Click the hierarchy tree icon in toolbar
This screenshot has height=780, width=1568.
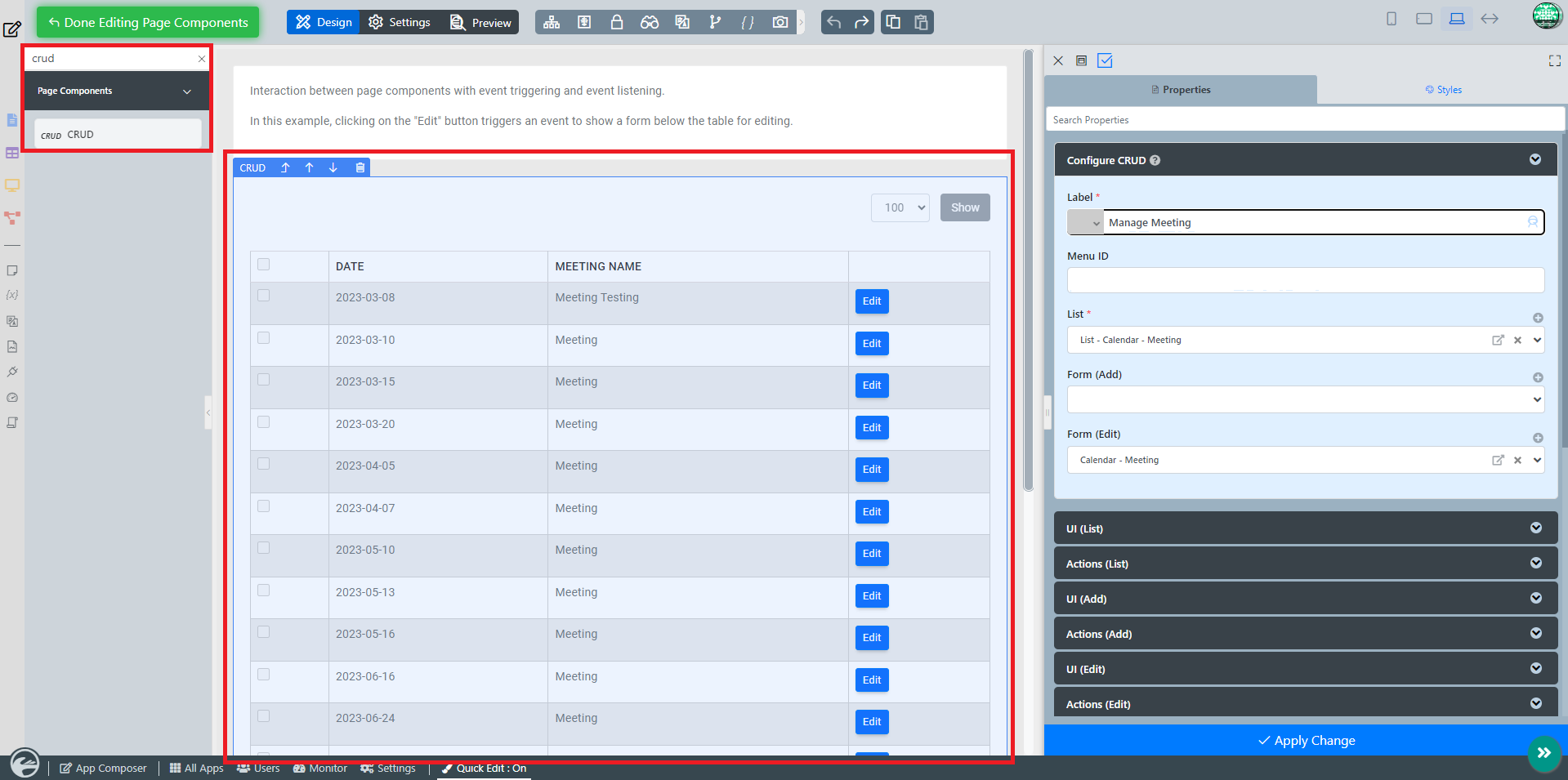click(x=552, y=22)
